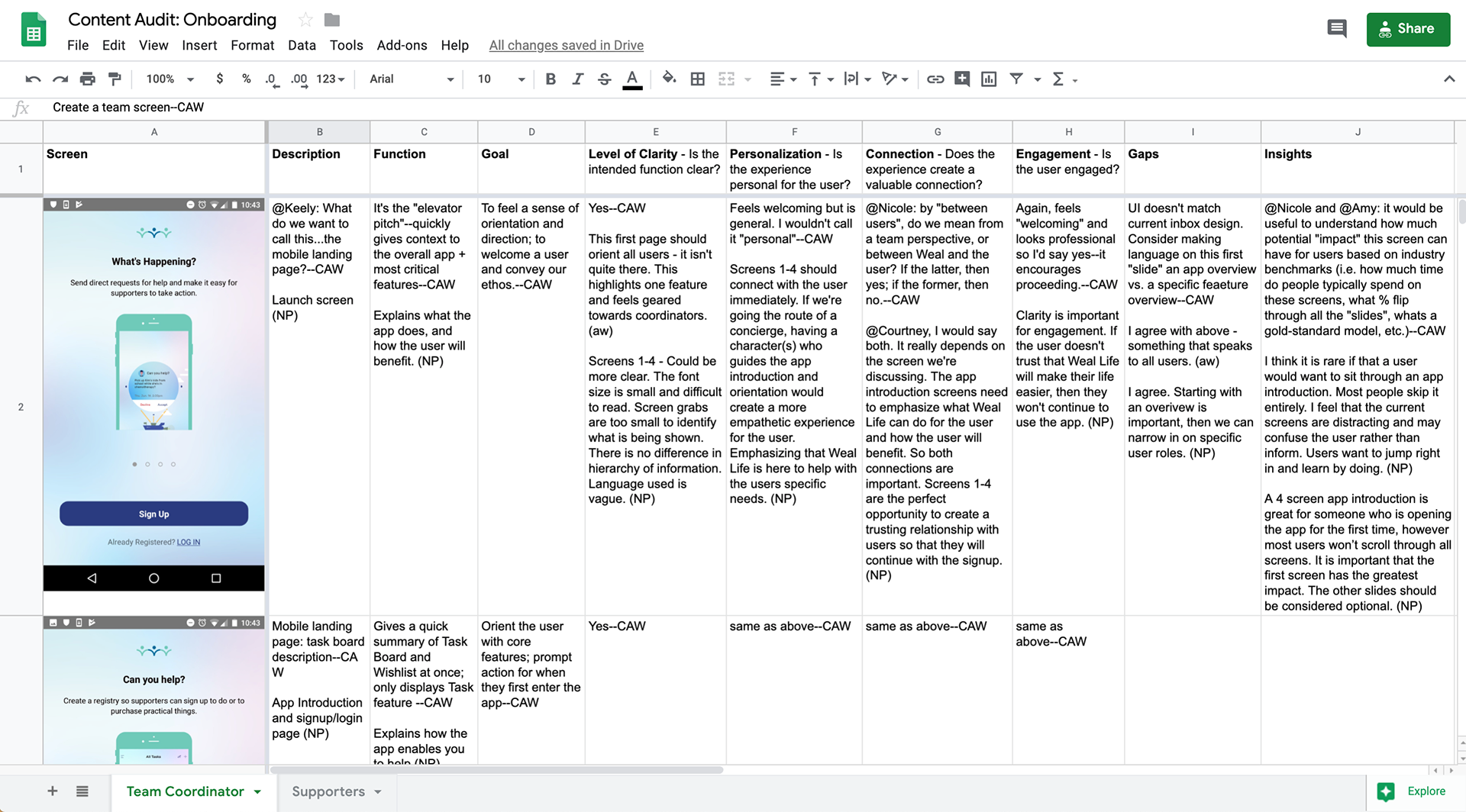Open Team Coordinator tab dropdown arrow
This screenshot has height=812, width=1466.
tap(257, 792)
